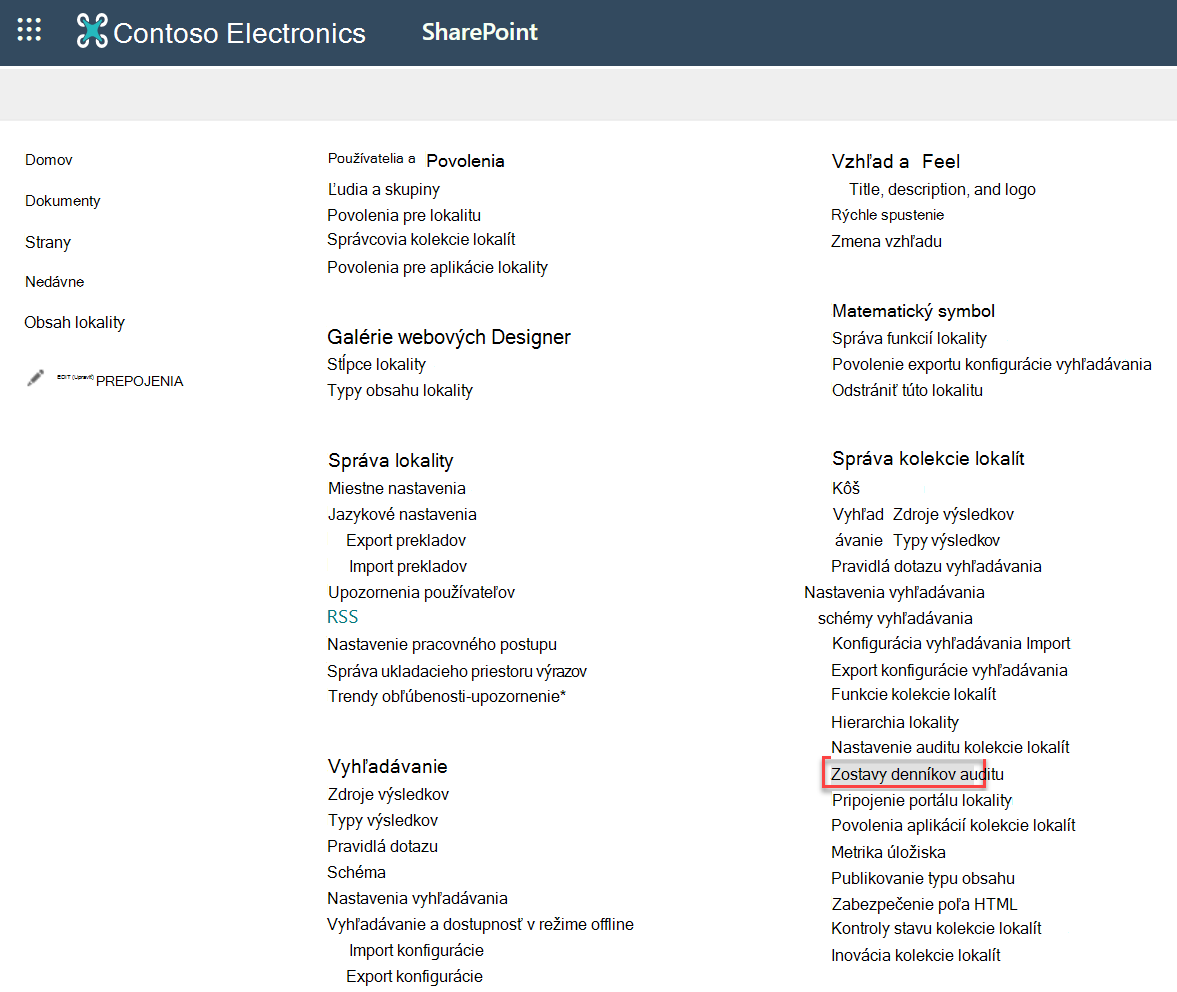The image size is (1177, 992).
Task: Open Ľudia a skupiny settings
Action: [384, 190]
